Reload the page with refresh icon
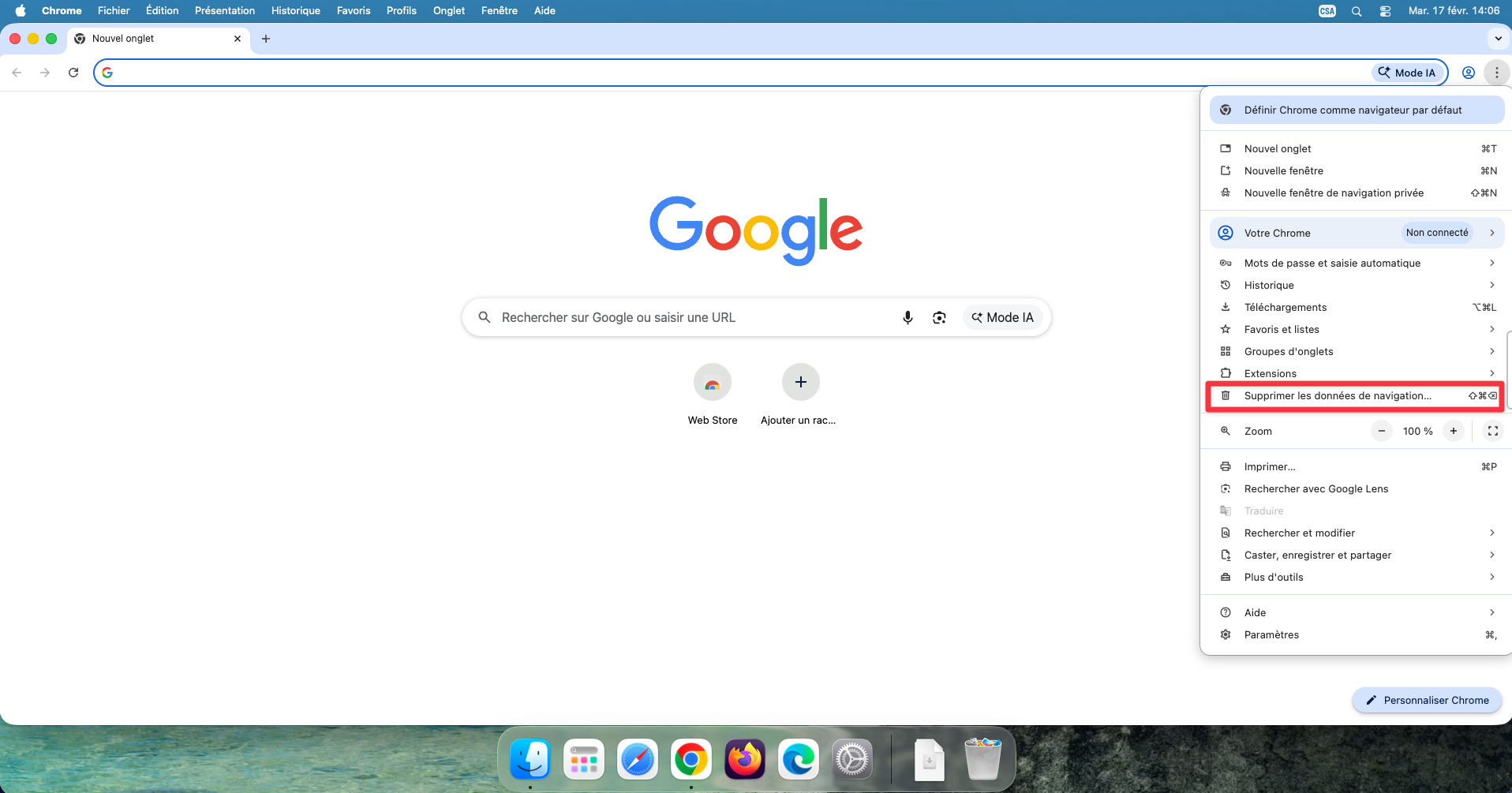 tap(73, 73)
